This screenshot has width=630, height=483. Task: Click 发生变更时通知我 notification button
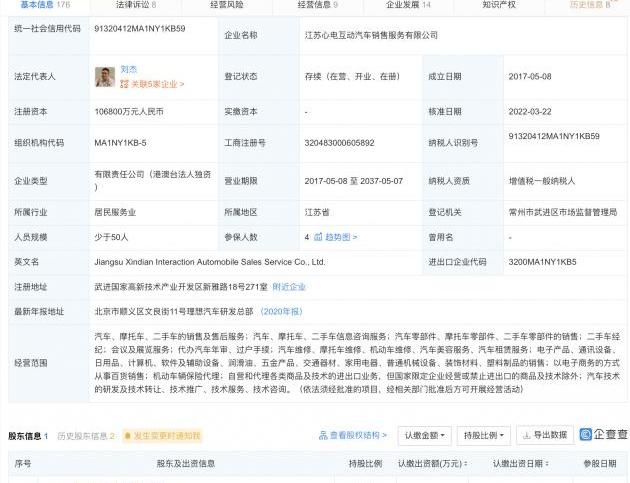162,436
